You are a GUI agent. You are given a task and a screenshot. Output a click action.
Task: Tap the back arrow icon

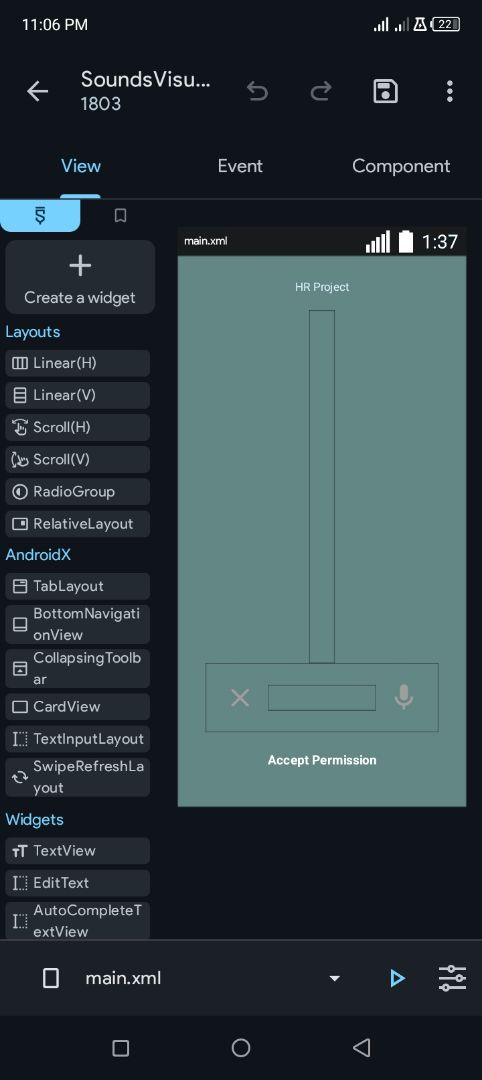[37, 92]
